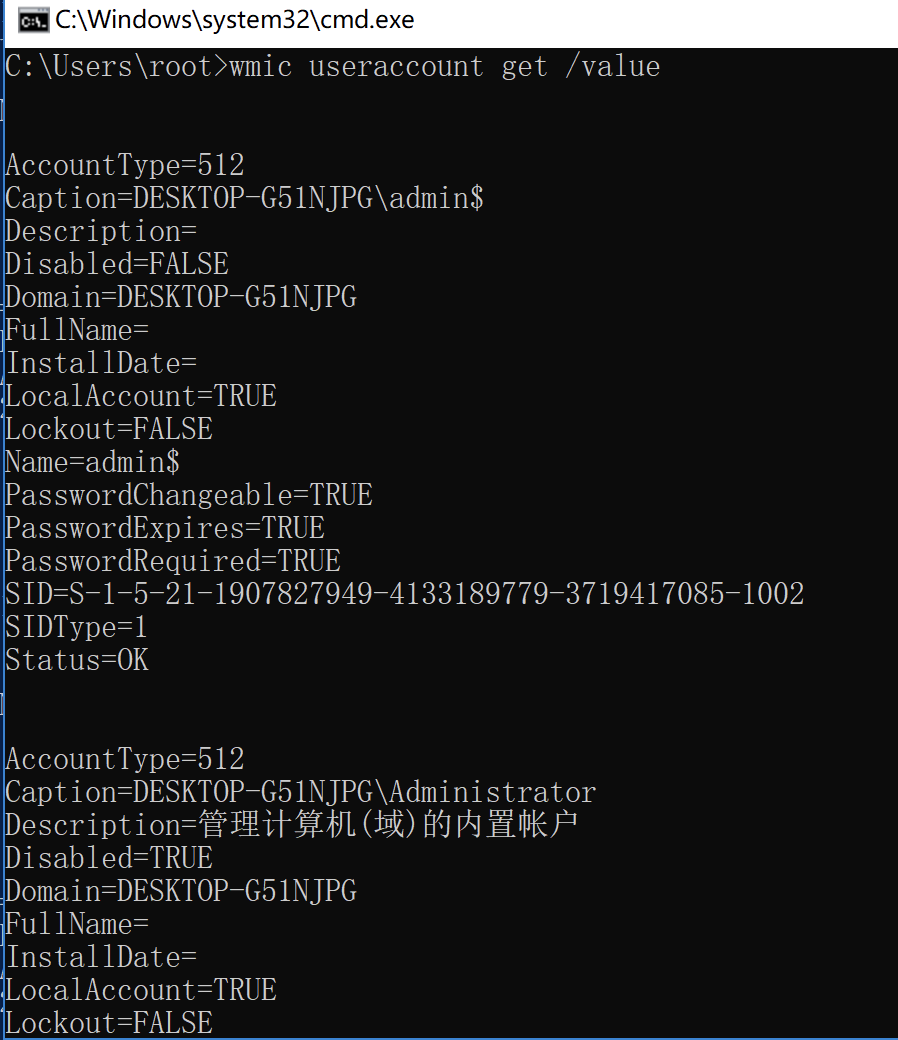
Task: Select the "Name=admin$" output line
Action: point(92,462)
